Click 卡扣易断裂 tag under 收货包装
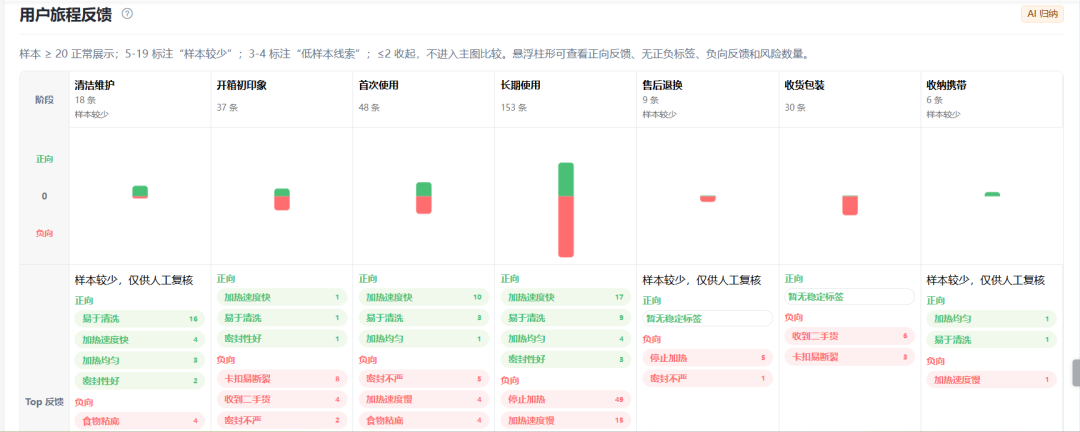 [x=849, y=356]
